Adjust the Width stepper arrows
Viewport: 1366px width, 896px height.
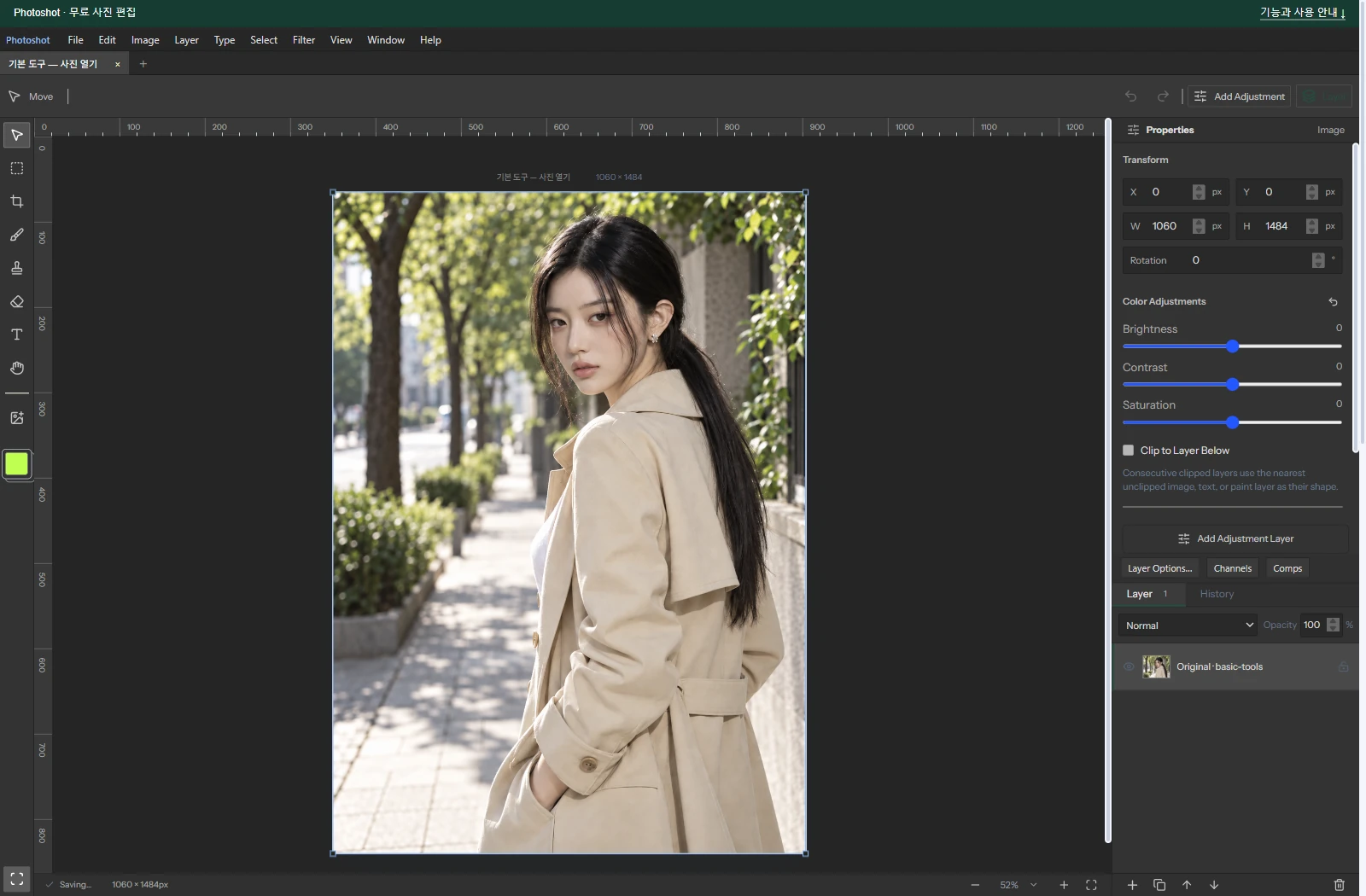click(1199, 226)
